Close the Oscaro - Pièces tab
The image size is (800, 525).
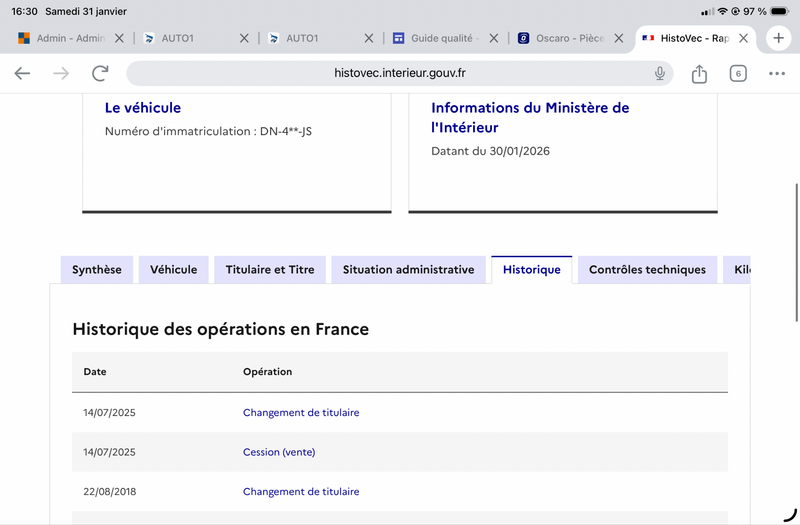619,38
